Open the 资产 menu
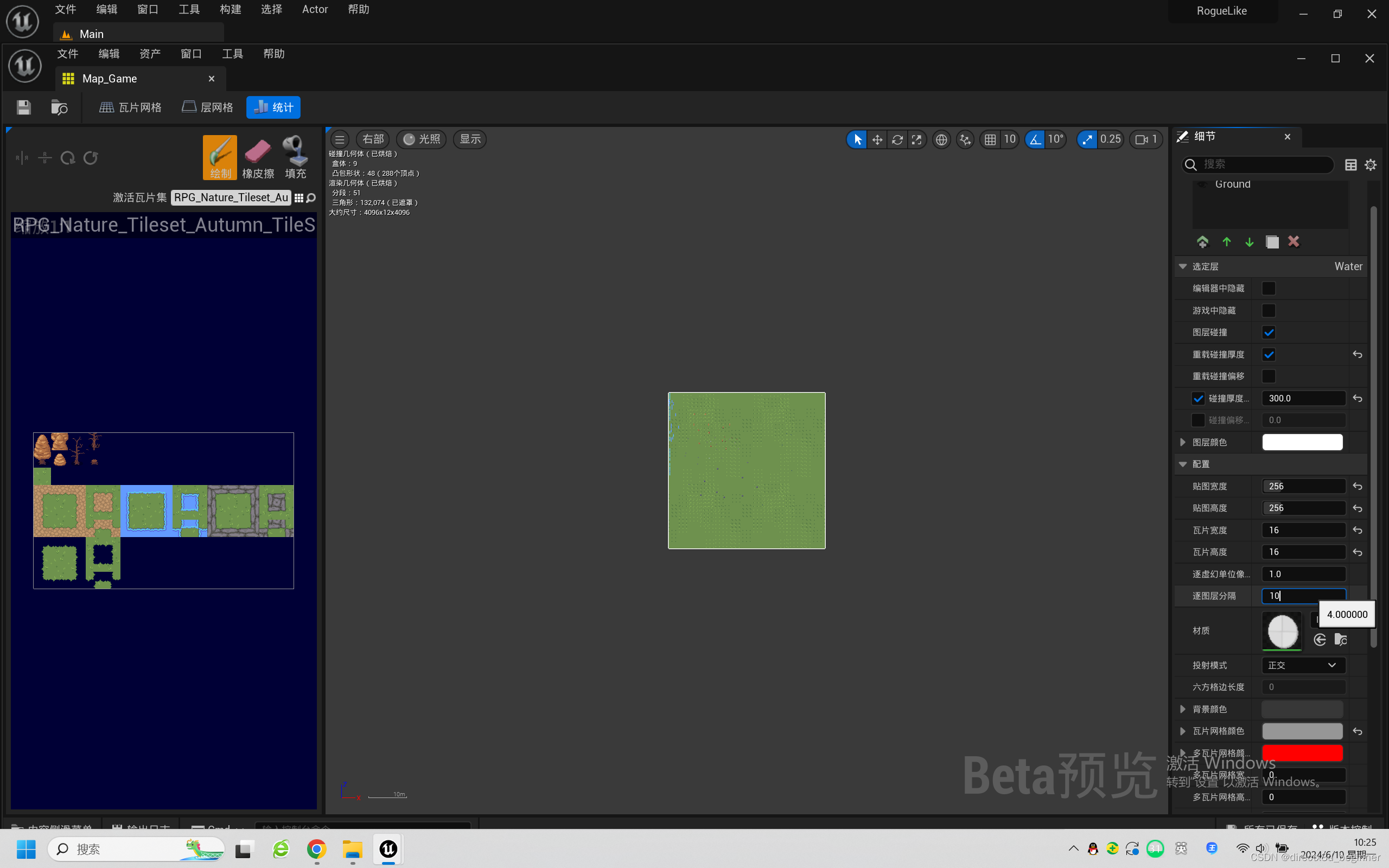Screen dimensions: 1389x868 150,54
